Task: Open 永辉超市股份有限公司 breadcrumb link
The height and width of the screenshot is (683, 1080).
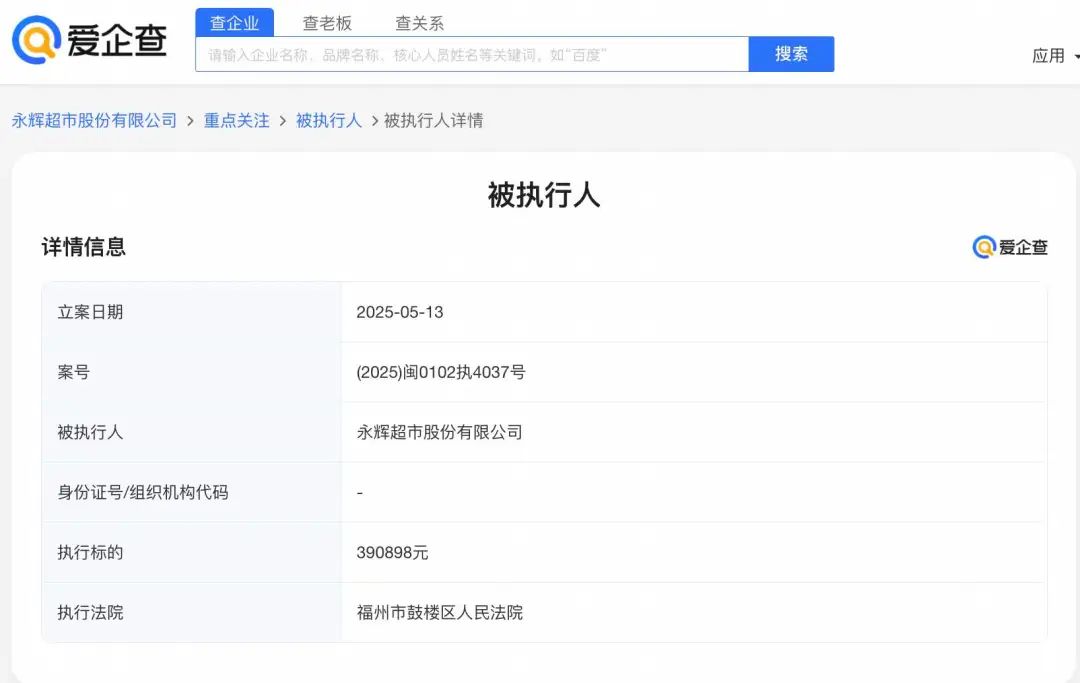Action: coord(94,121)
